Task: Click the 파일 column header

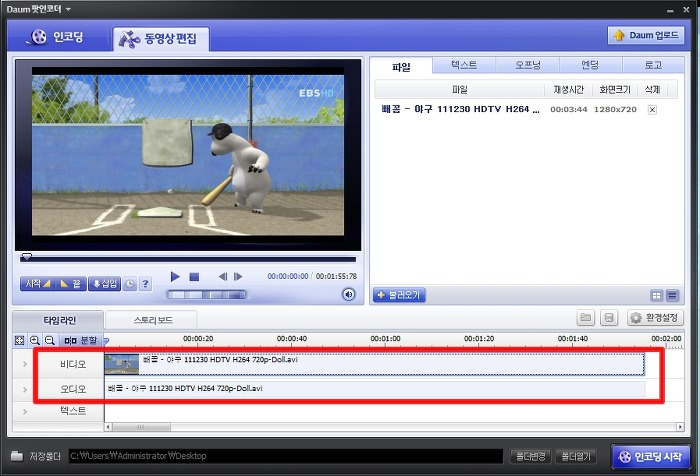Action: (x=459, y=89)
